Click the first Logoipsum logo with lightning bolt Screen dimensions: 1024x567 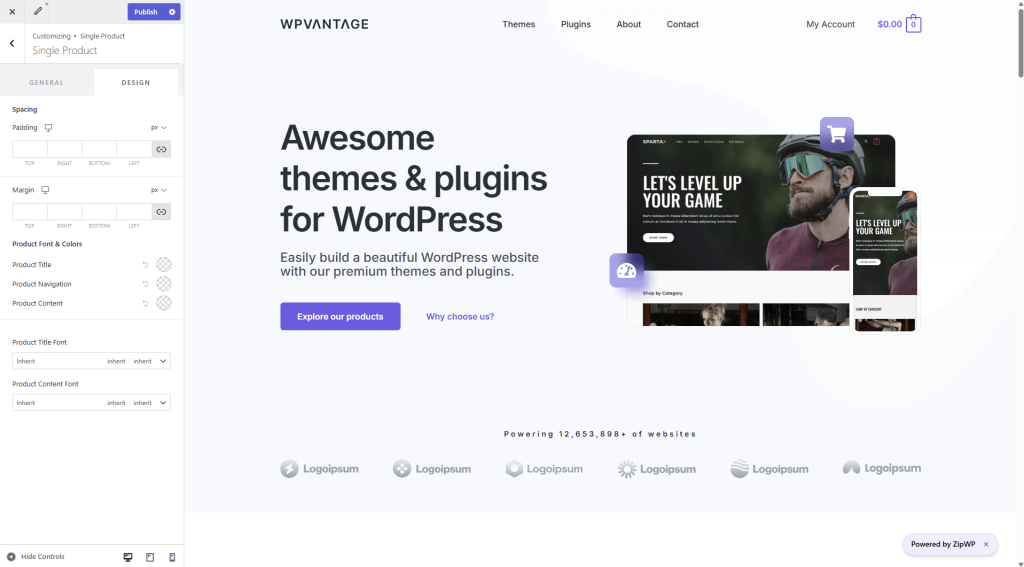pyautogui.click(x=319, y=469)
